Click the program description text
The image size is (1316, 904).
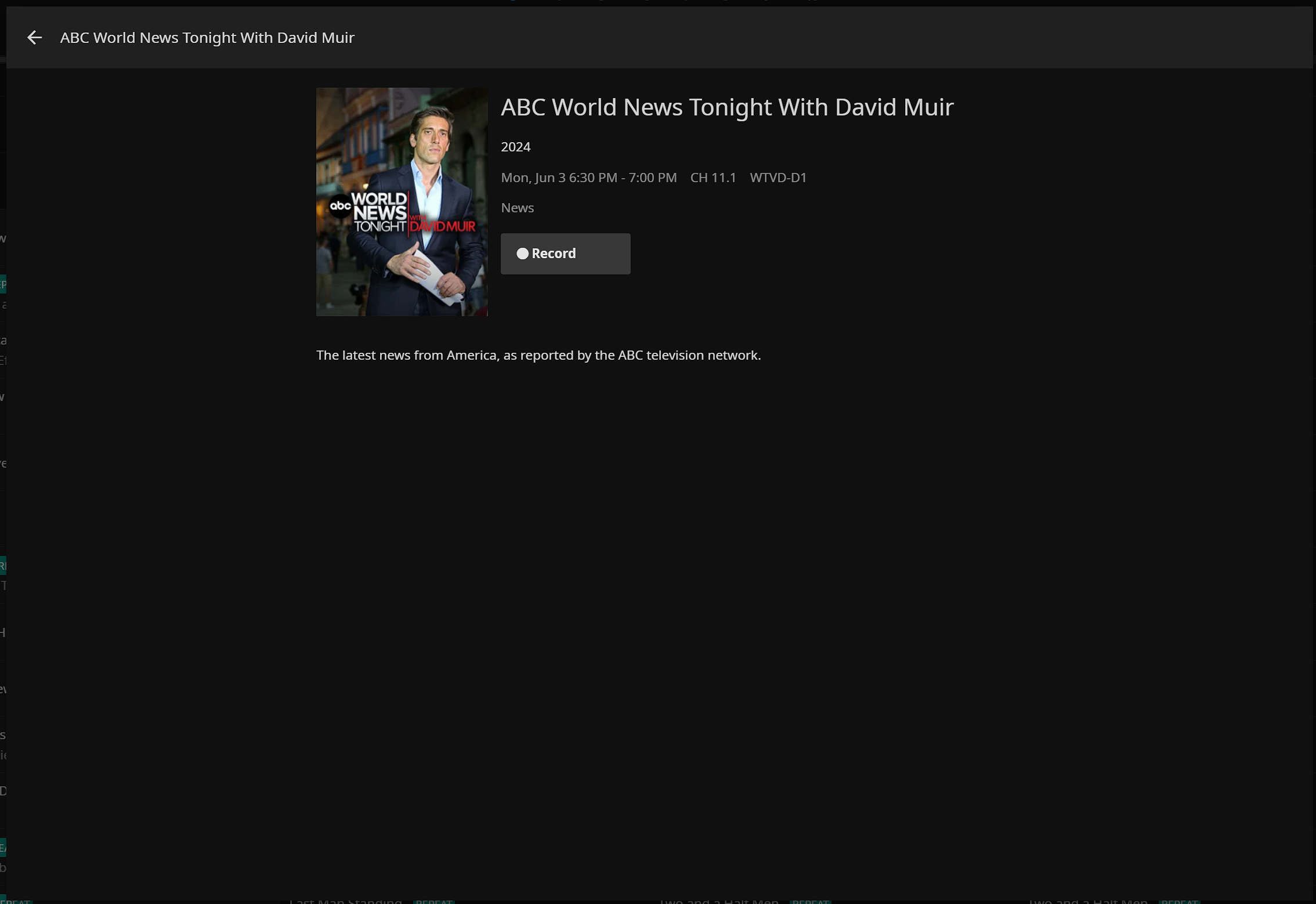[x=538, y=355]
